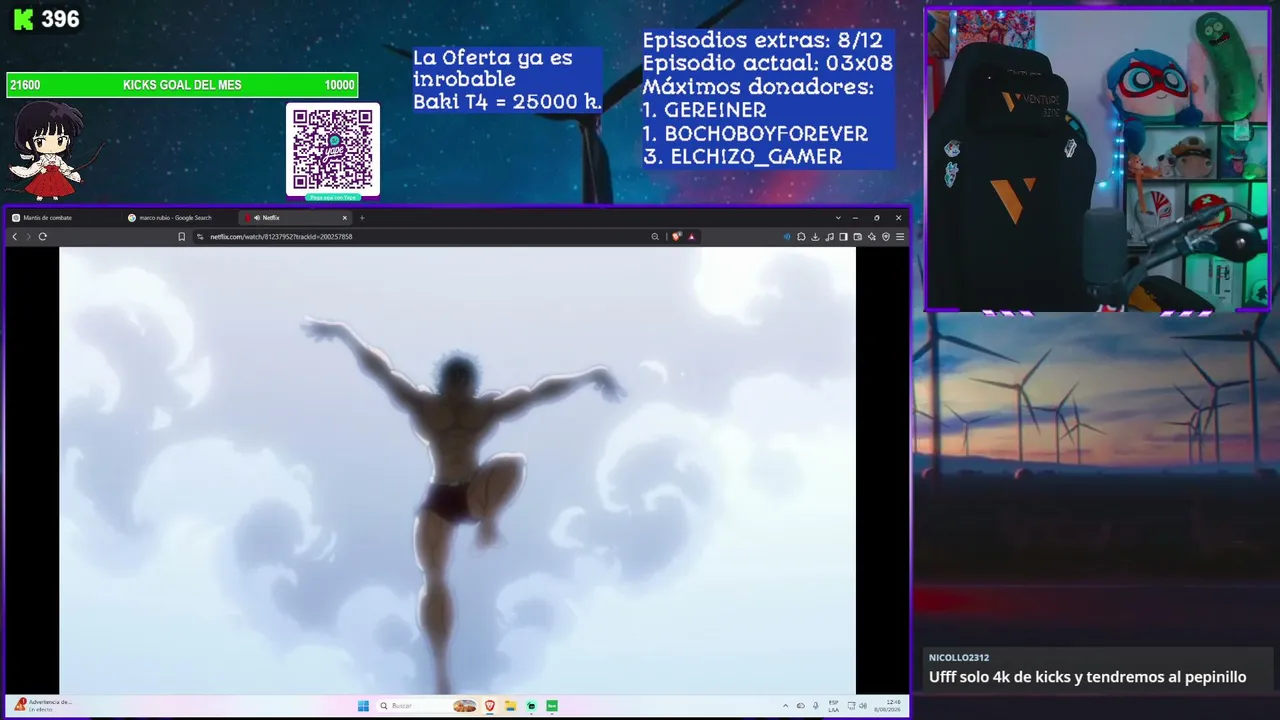Click the taskbar clock and date

pos(887,706)
